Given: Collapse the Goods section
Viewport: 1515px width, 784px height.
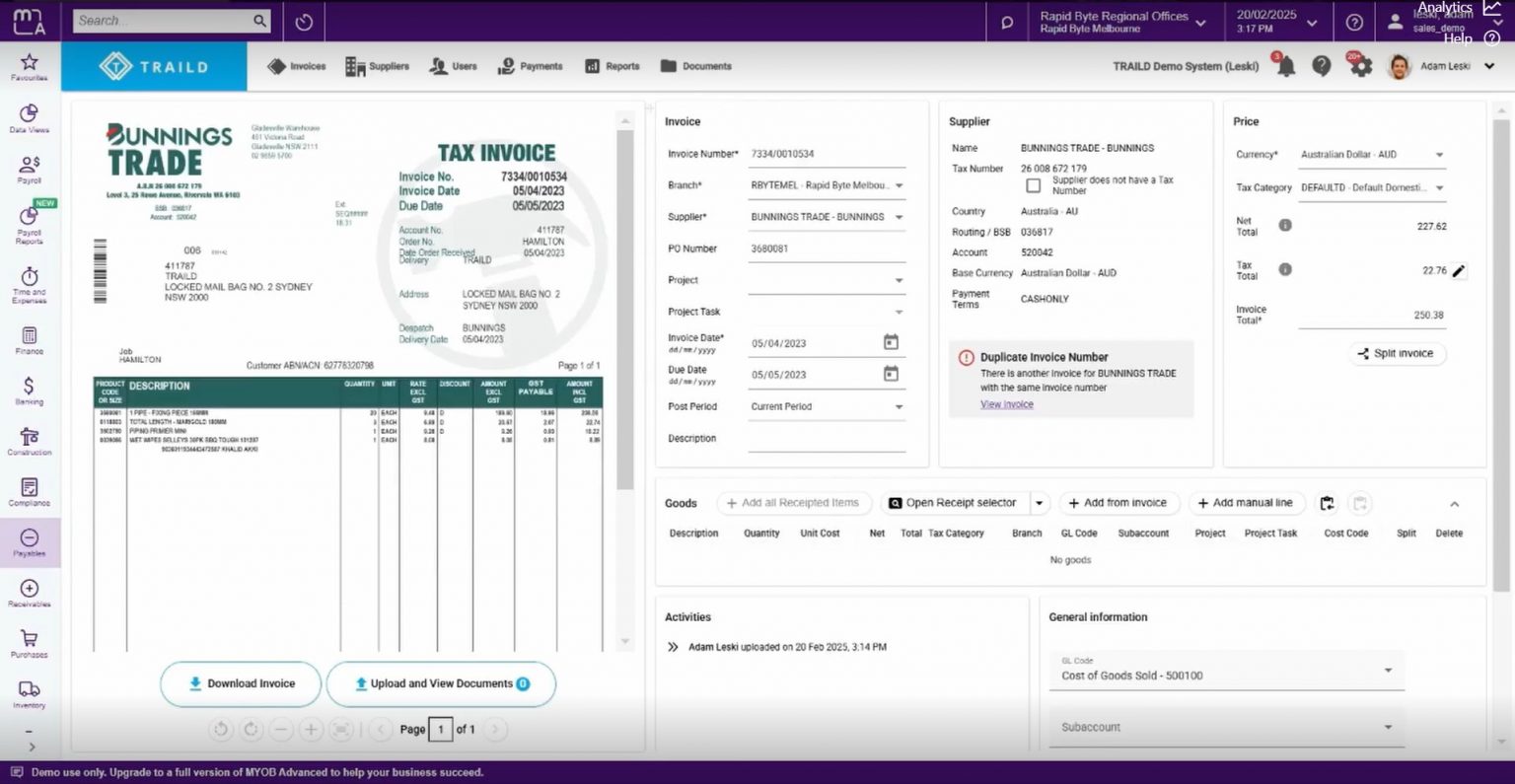Looking at the screenshot, I should [x=1454, y=504].
